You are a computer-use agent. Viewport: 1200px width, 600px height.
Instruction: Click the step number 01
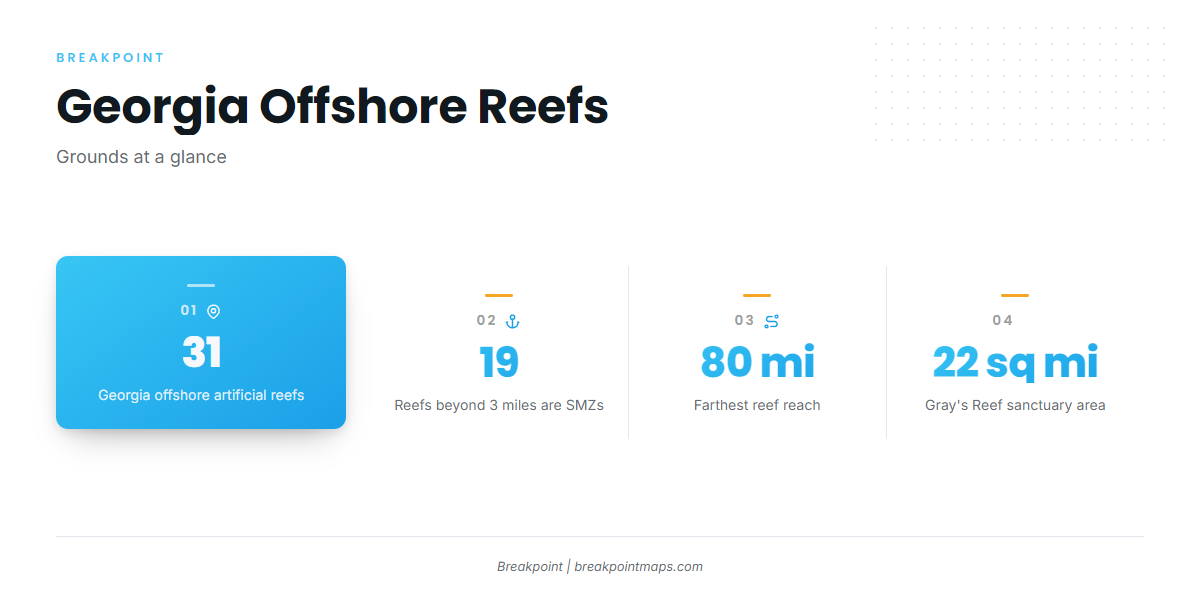coord(189,311)
